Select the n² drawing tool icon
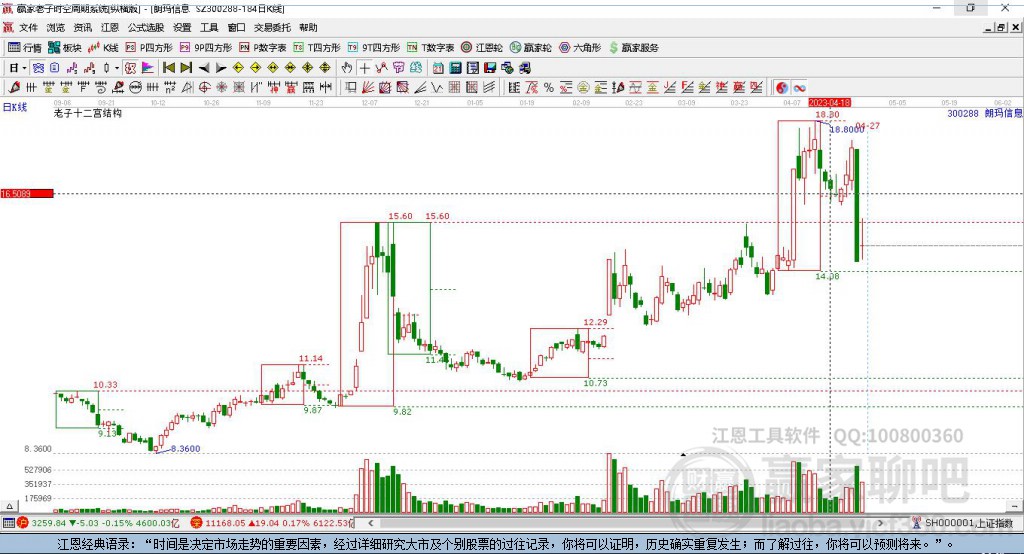The height and width of the screenshot is (554, 1024). click(x=170, y=88)
